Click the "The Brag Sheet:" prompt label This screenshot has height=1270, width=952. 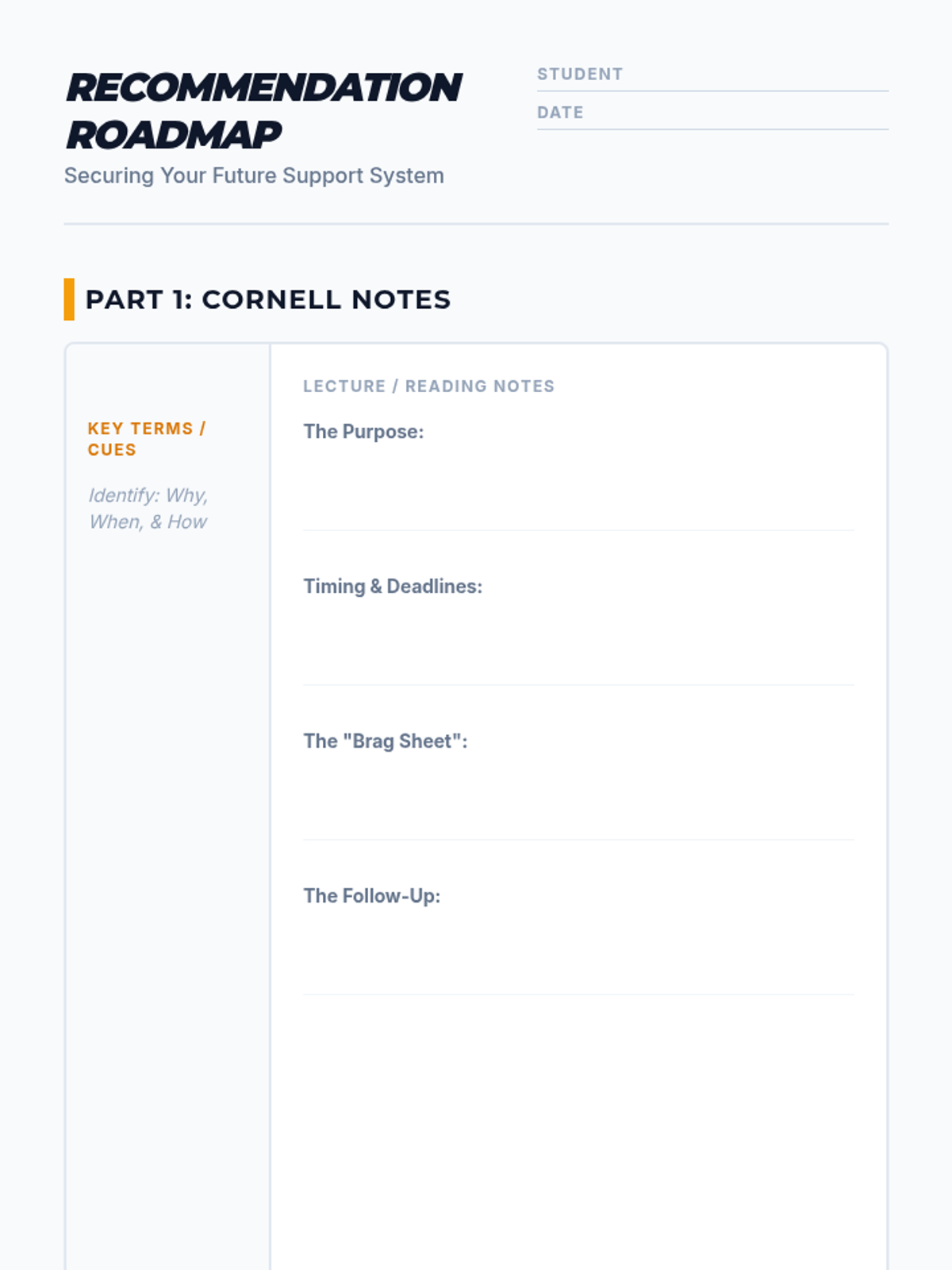pos(386,741)
